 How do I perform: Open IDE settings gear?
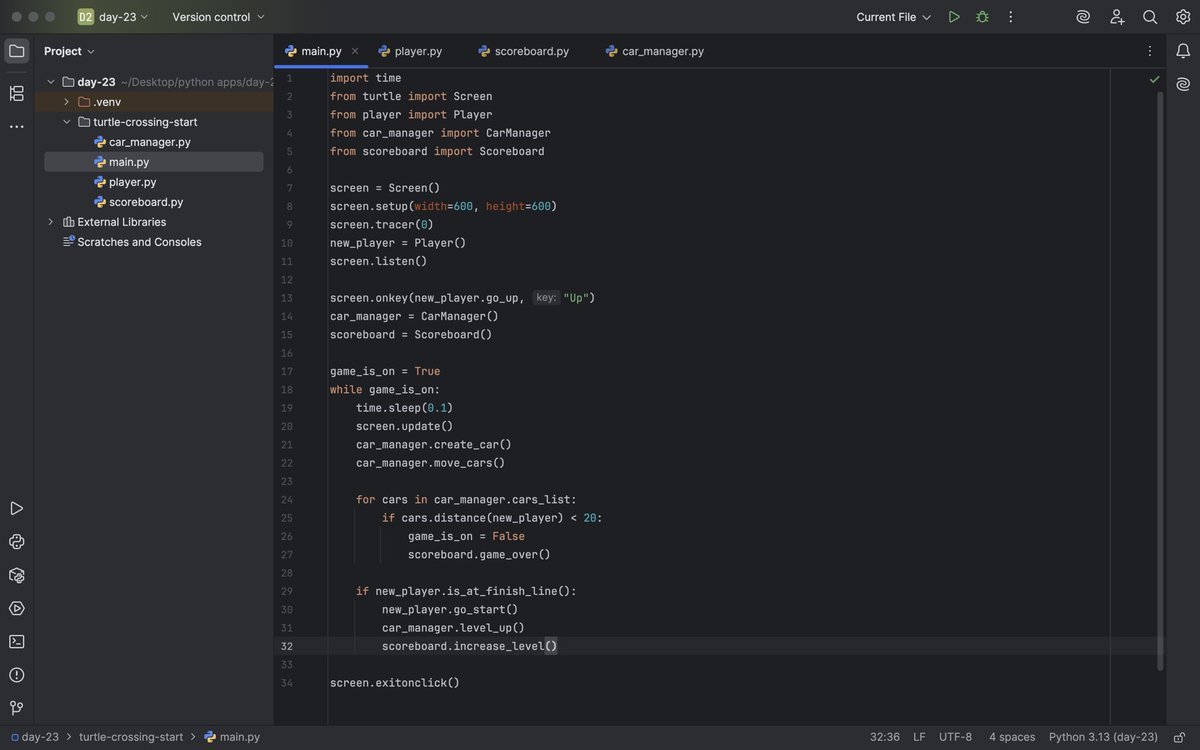[x=1183, y=17]
